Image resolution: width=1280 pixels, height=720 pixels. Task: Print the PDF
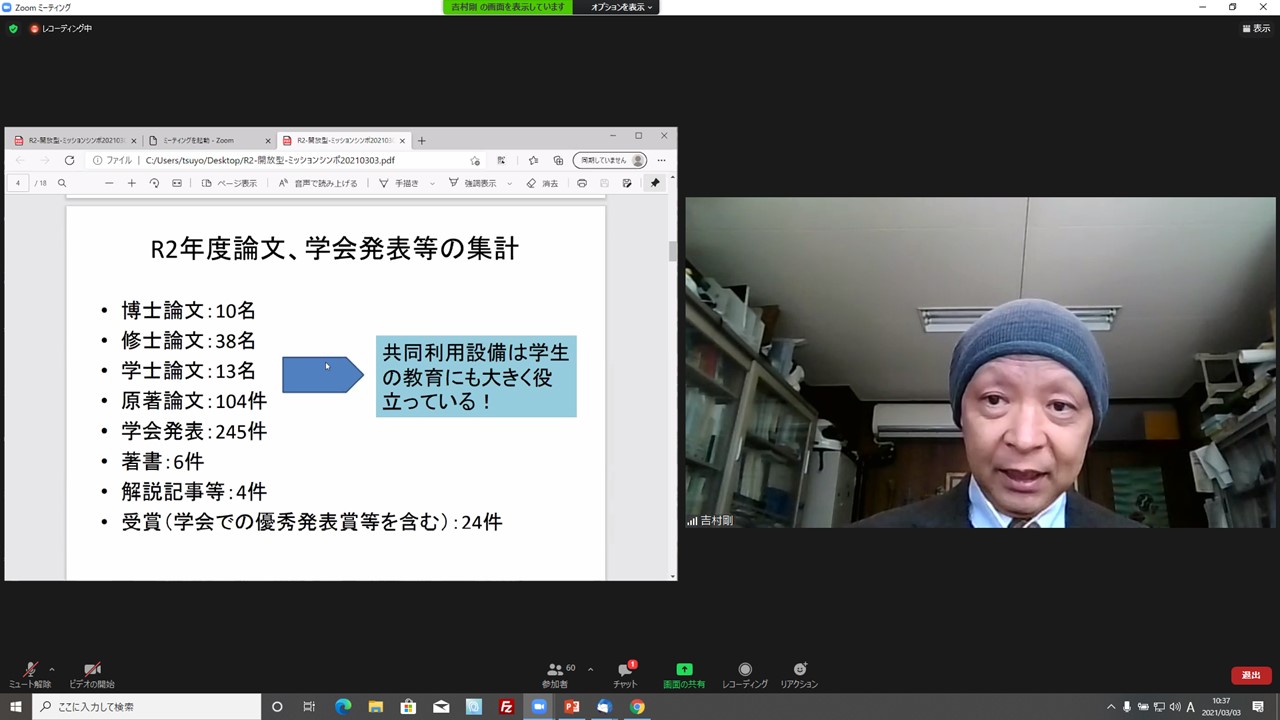(582, 183)
